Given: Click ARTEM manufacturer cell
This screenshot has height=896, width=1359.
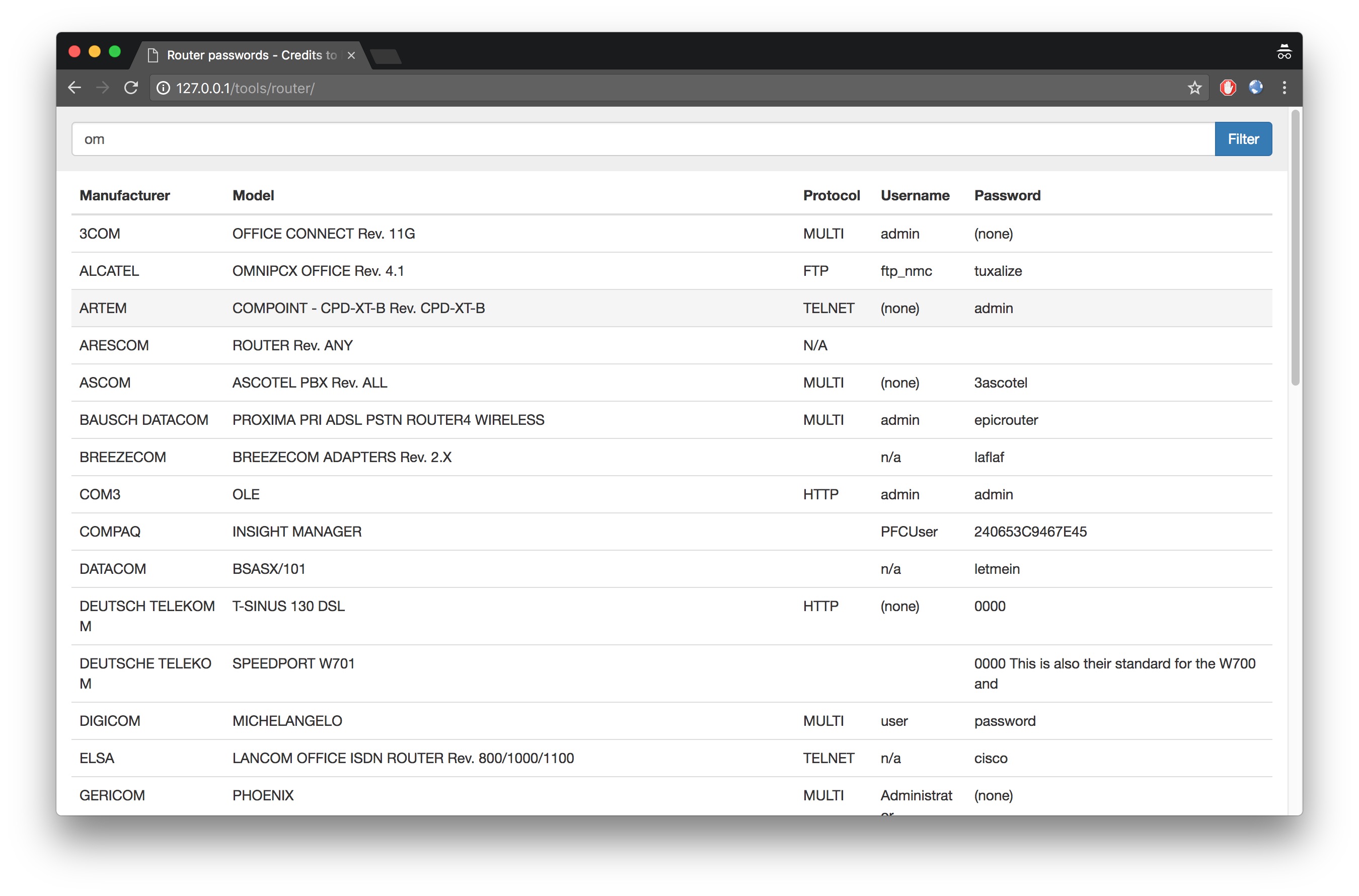Looking at the screenshot, I should (x=103, y=308).
